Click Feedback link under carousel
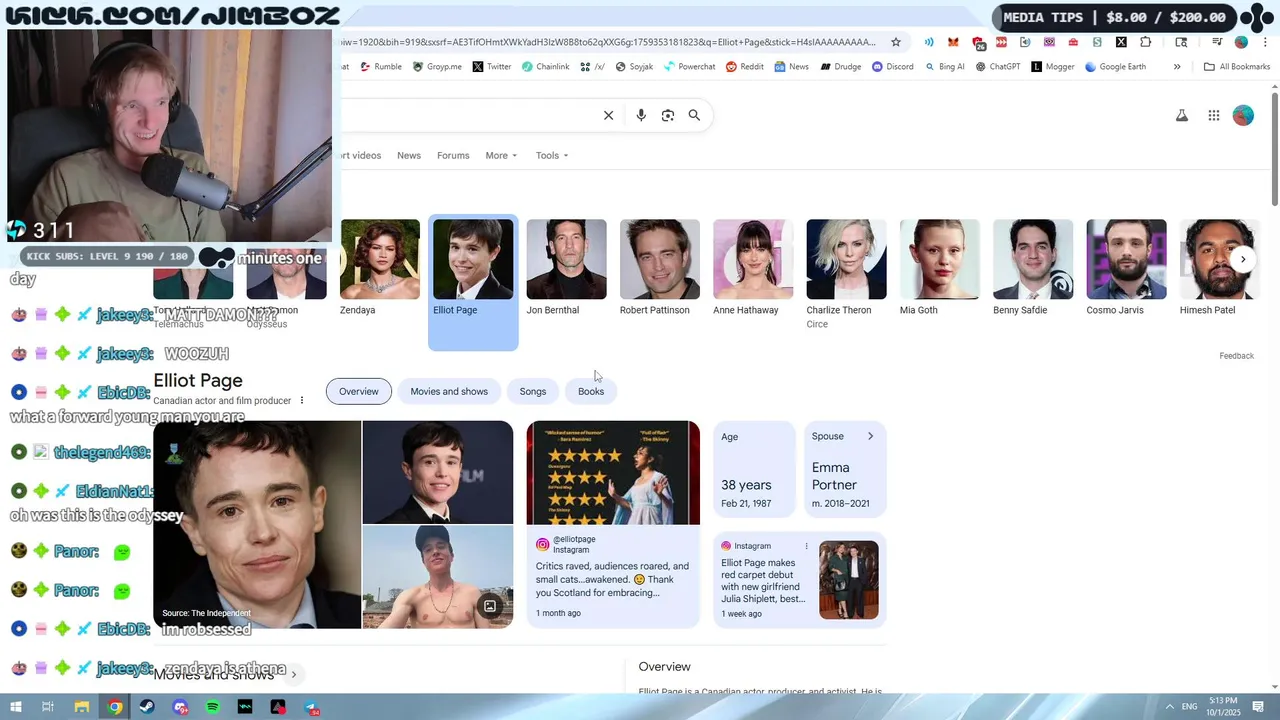Screen dimensions: 1280x720 [x=1236, y=356]
